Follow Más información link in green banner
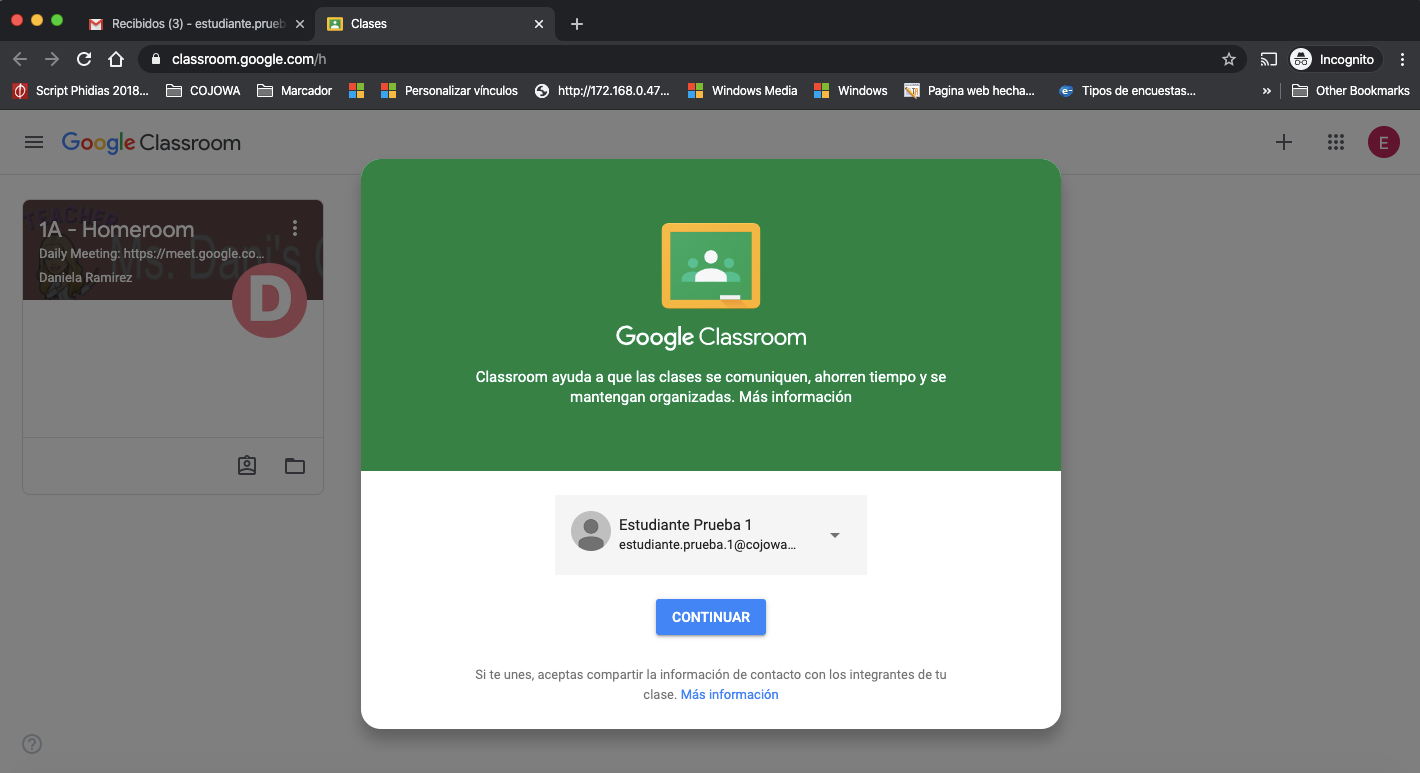1420x773 pixels. click(795, 397)
